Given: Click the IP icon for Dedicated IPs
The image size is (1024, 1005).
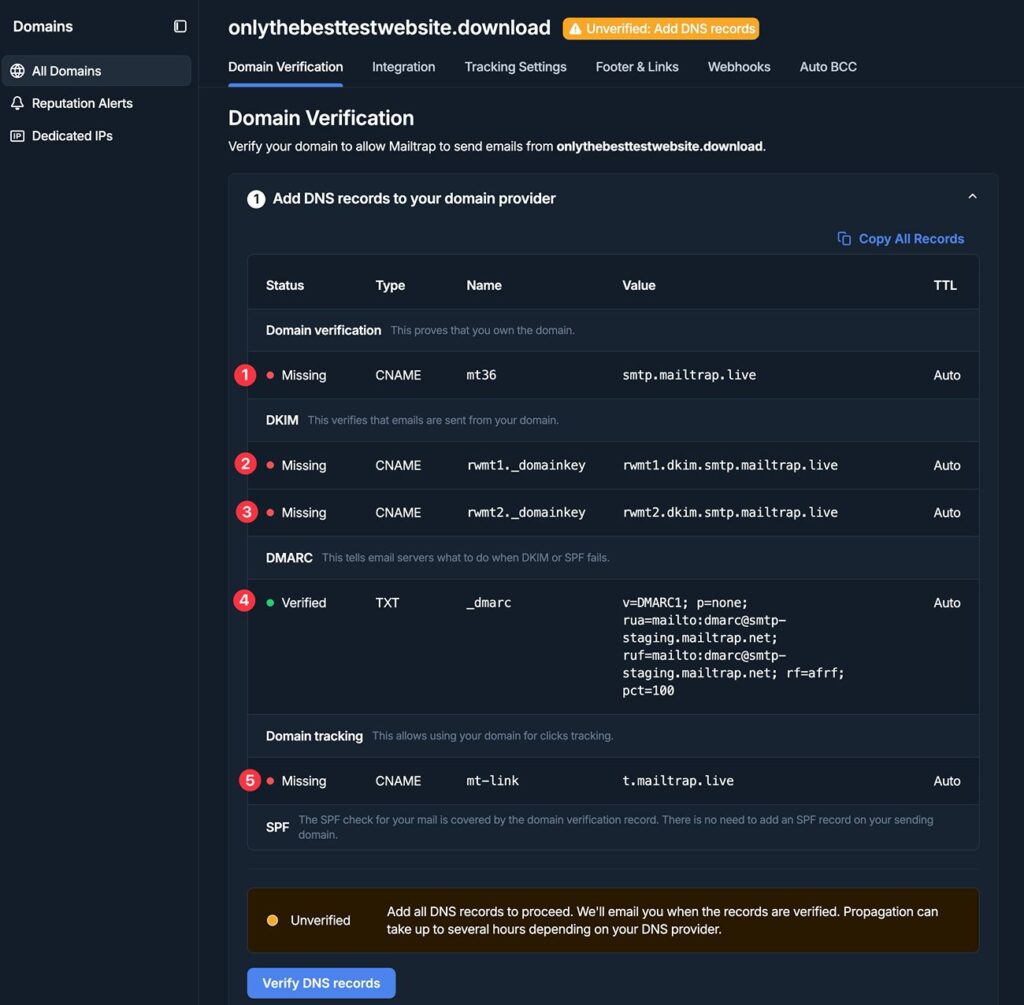Looking at the screenshot, I should coord(18,136).
